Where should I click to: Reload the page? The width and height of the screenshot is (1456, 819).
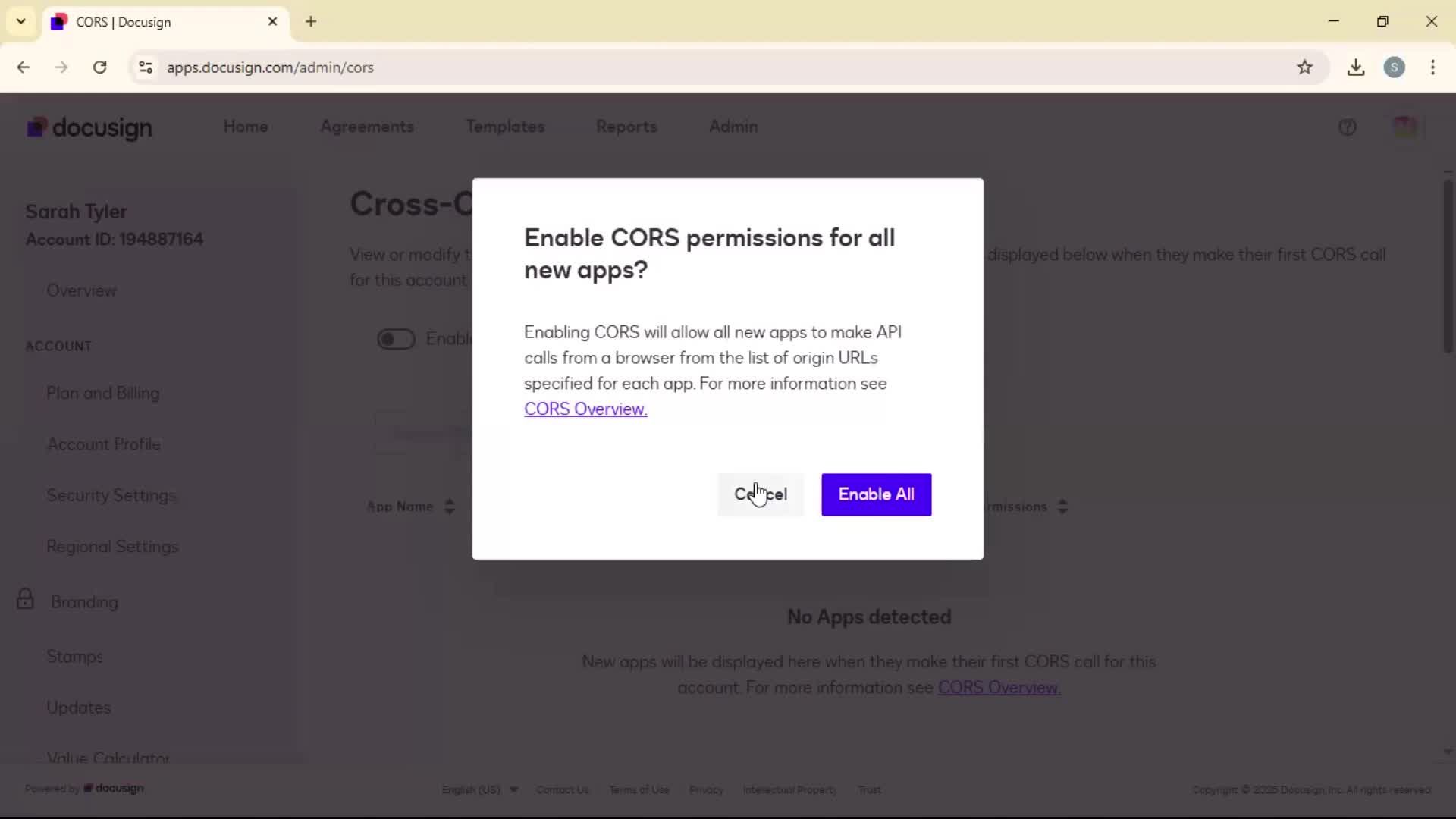point(99,67)
